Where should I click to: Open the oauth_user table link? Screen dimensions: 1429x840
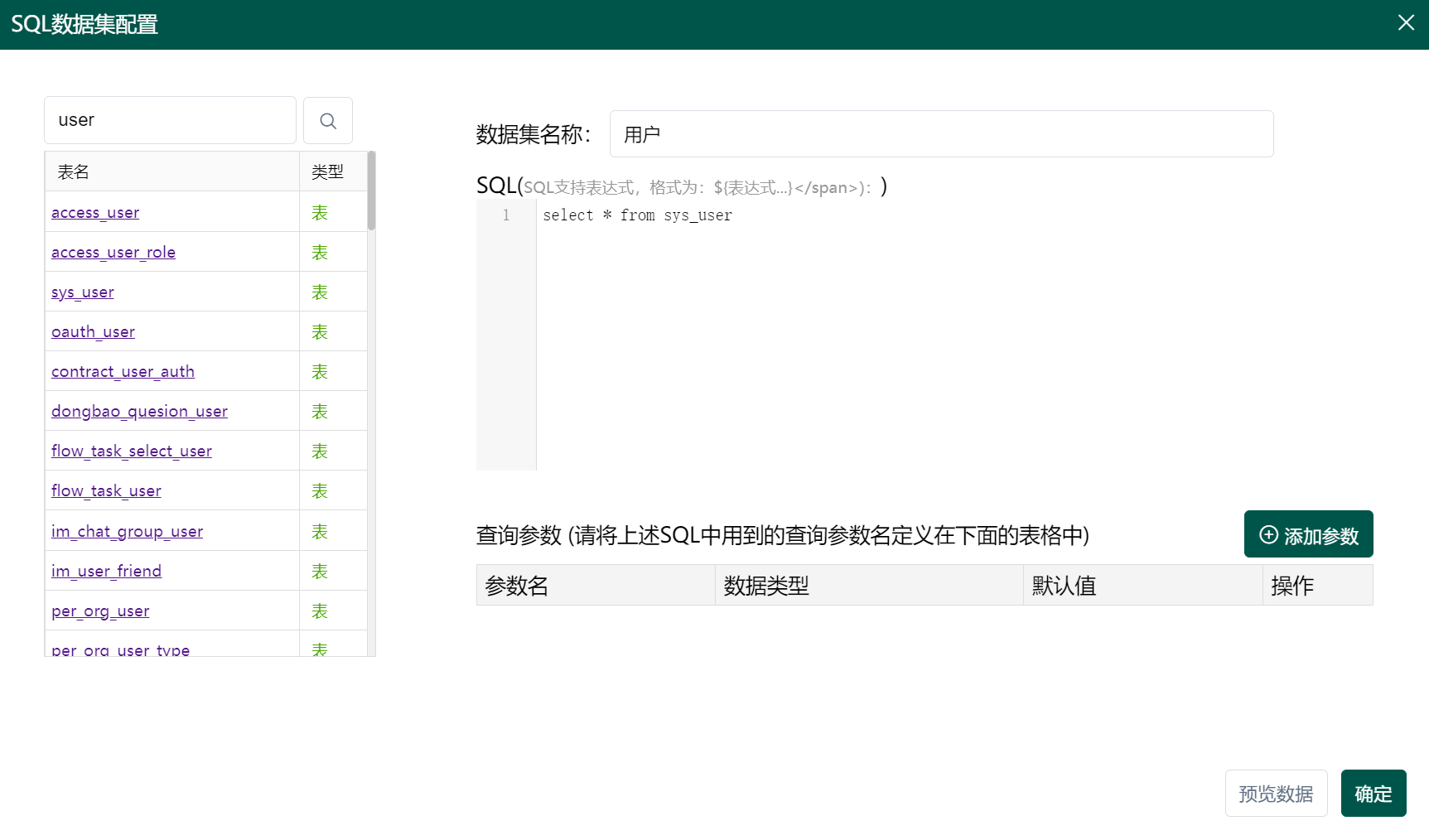pyautogui.click(x=93, y=331)
